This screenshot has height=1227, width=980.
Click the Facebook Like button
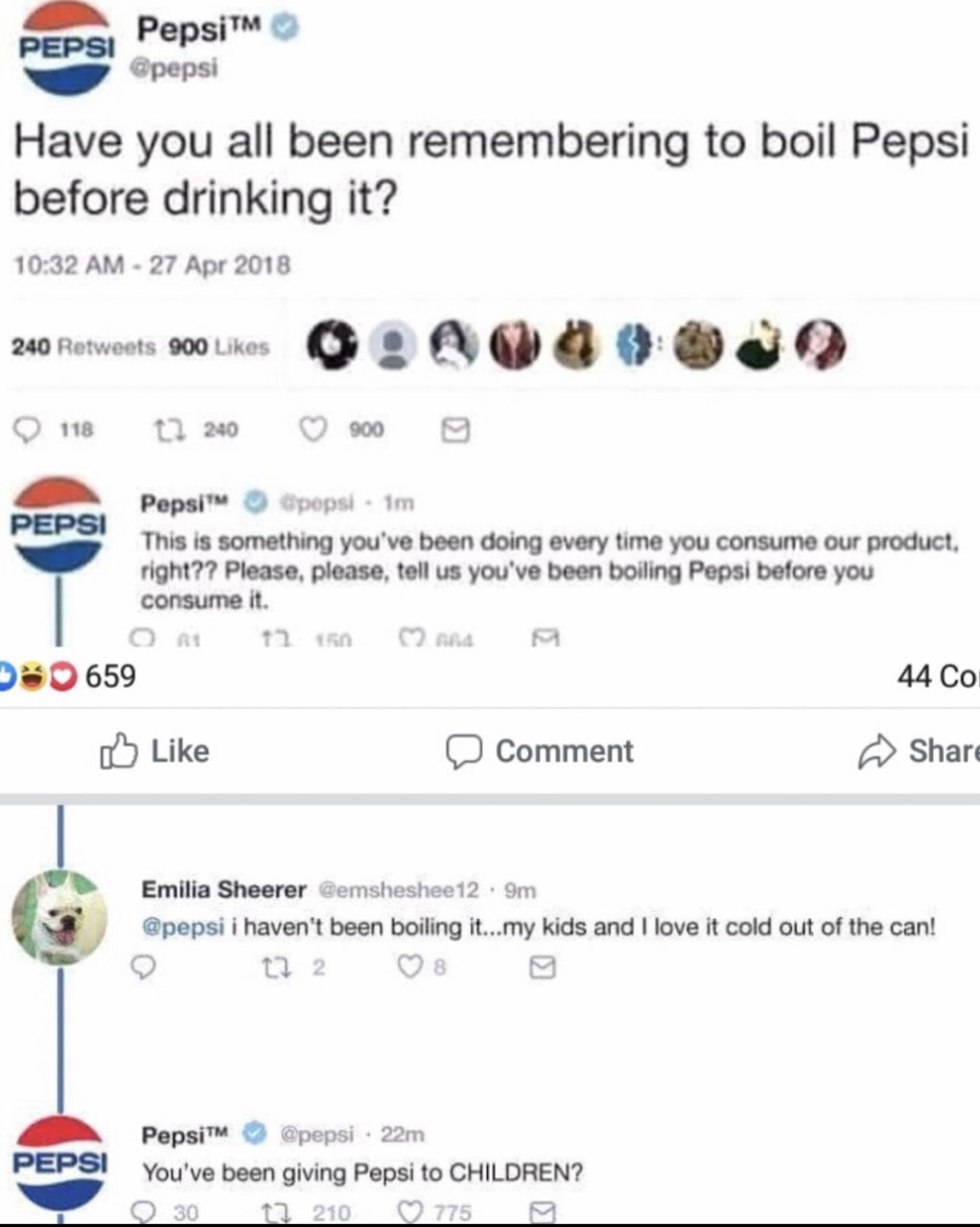pyautogui.click(x=154, y=751)
